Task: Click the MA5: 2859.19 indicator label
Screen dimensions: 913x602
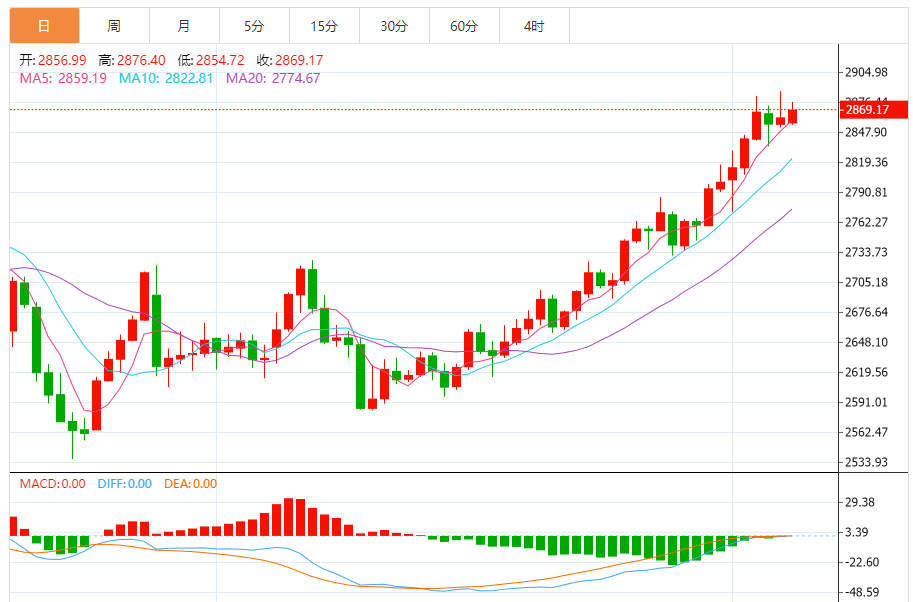Action: point(63,78)
